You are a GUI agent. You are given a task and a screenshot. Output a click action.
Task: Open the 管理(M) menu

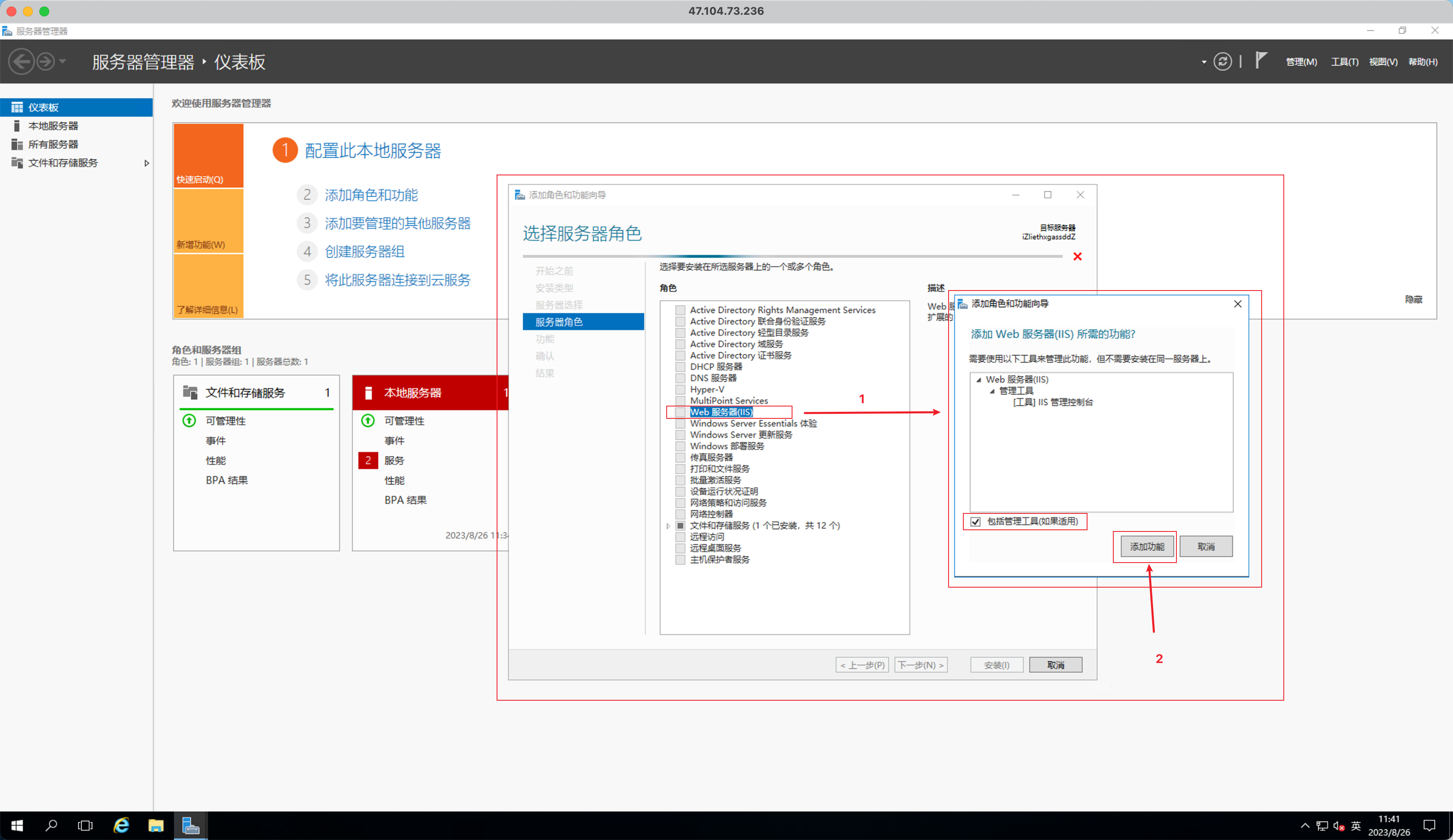(1301, 61)
